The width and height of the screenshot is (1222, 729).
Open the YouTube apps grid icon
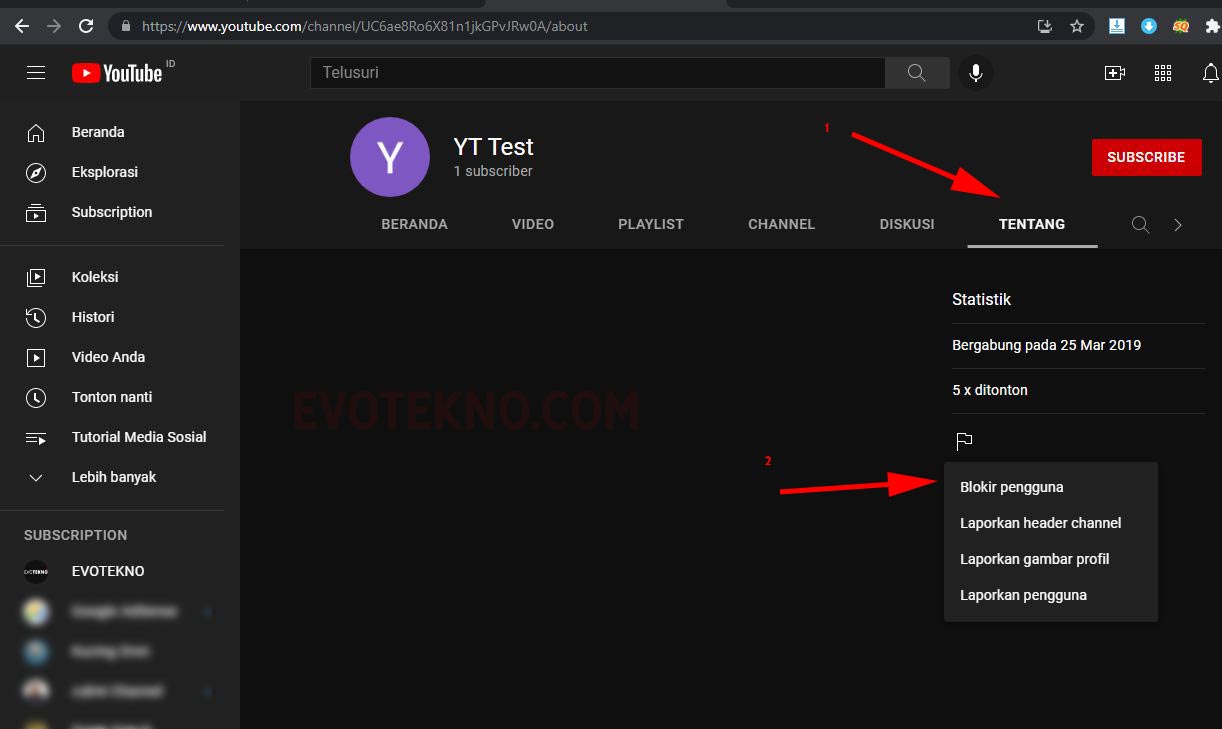1162,73
